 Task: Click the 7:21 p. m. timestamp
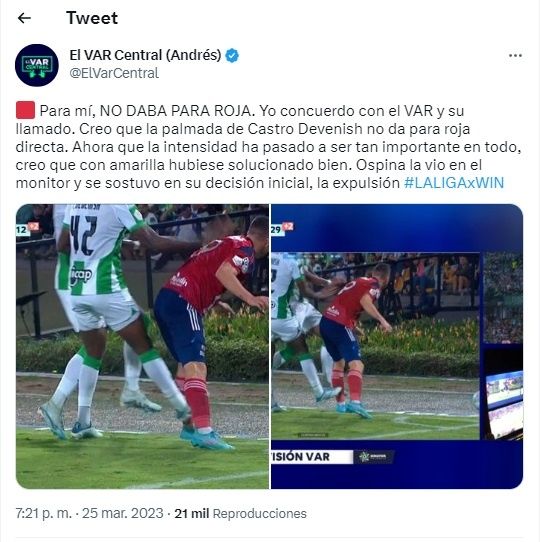(44, 513)
